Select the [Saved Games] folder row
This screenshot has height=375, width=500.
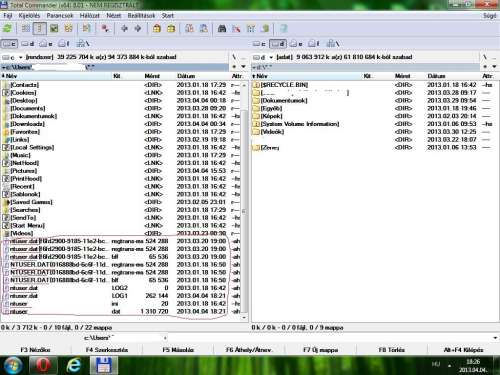point(120,202)
